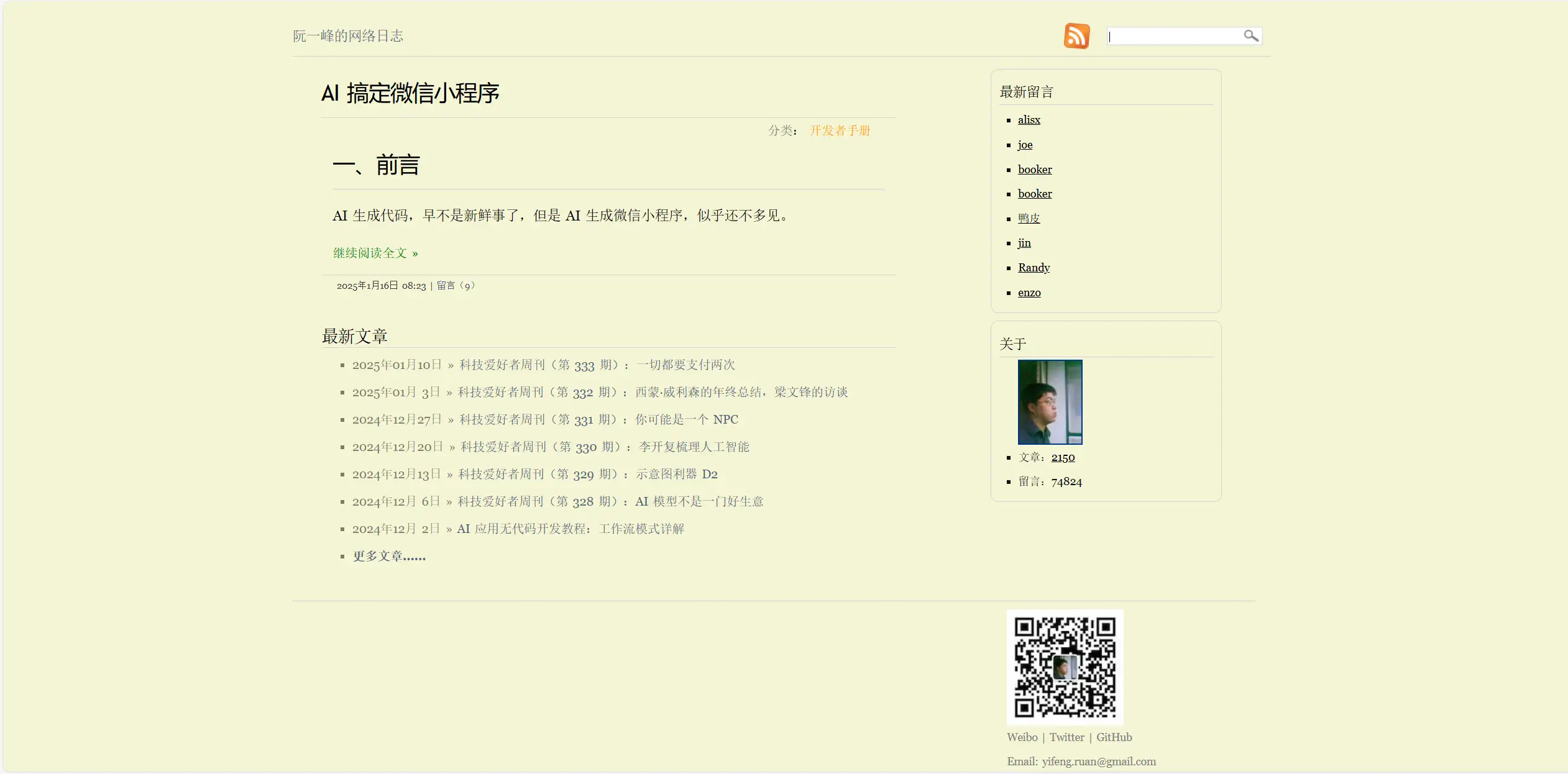Open the article AI 搞定微信小程序
Screen dimensions: 1568x774
410,93
